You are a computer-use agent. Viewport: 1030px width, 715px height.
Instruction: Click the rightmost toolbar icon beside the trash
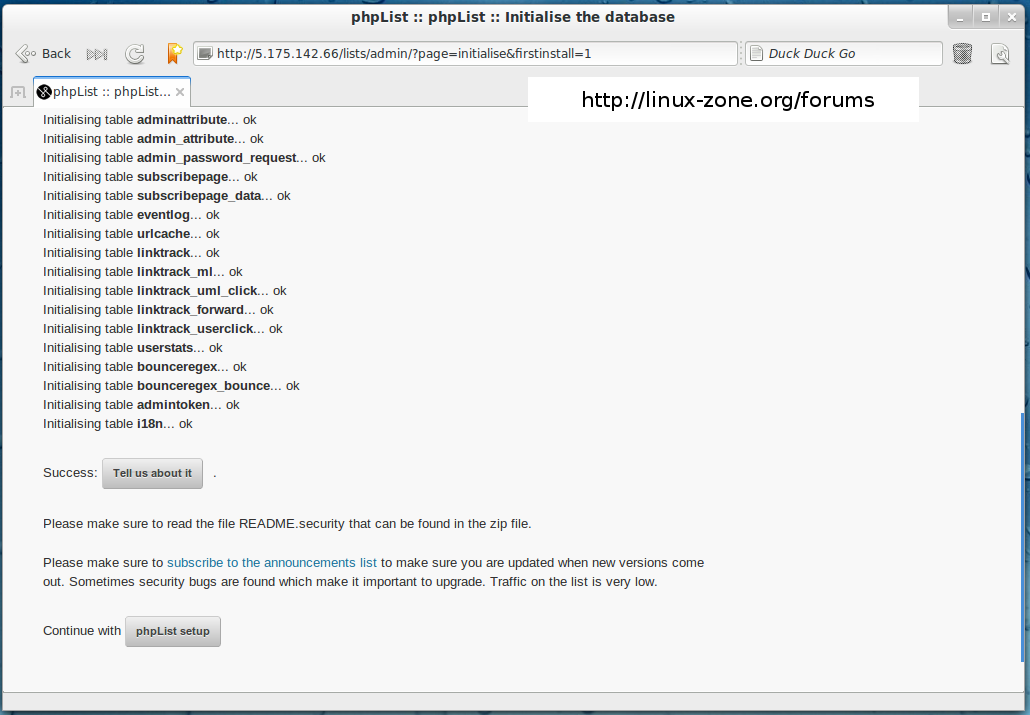tap(999, 54)
